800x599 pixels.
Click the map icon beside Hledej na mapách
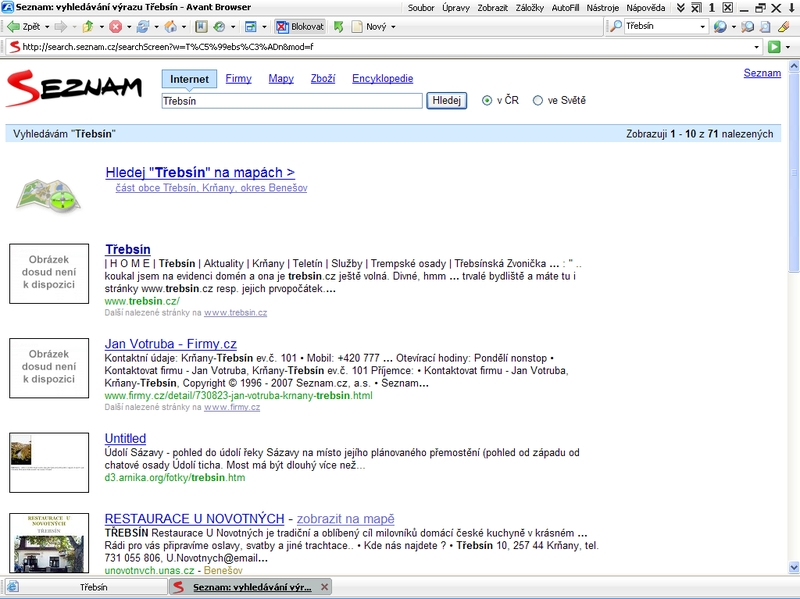click(48, 195)
